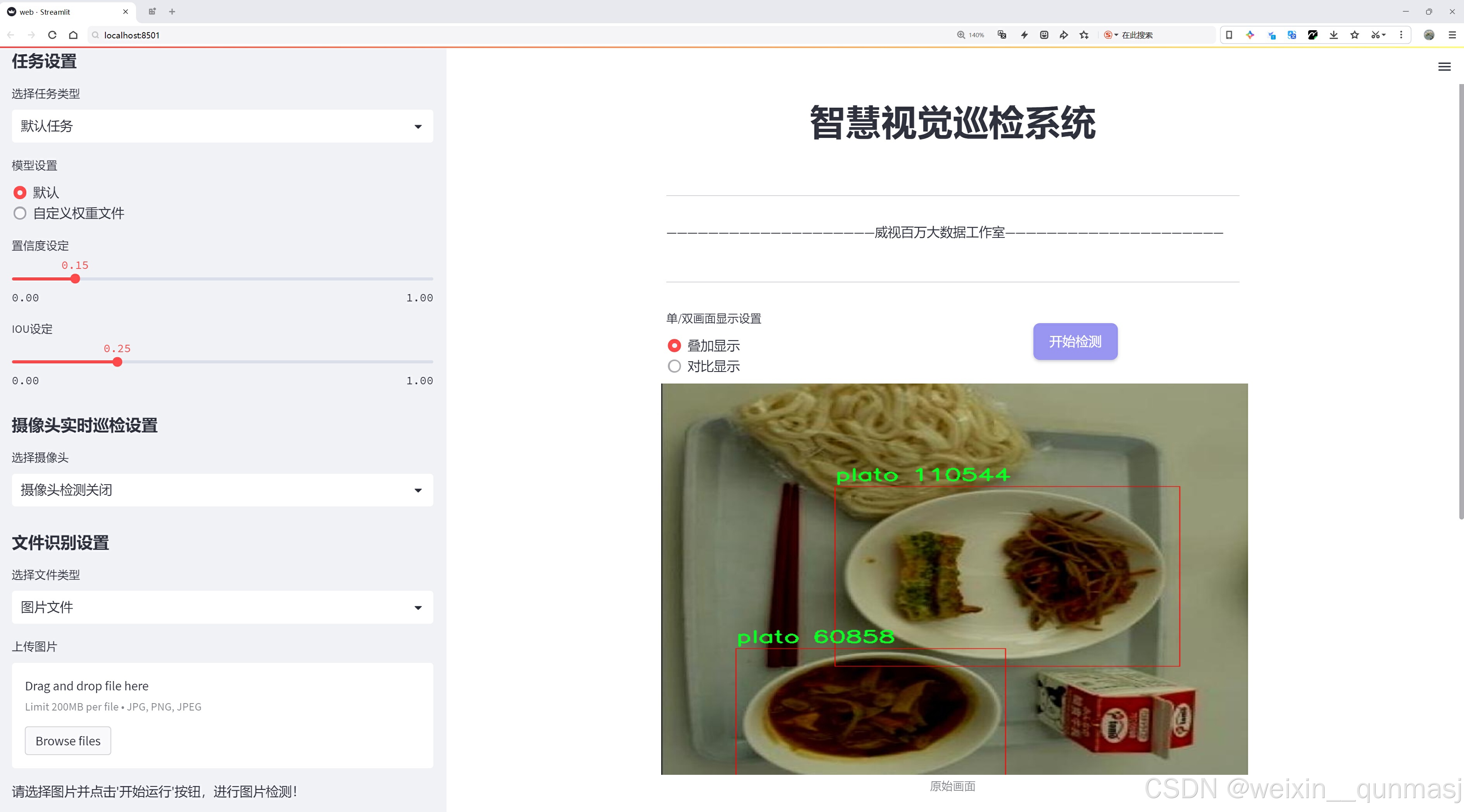Click the share arrow icon
Screen dimensions: 1464x812
1063,35
